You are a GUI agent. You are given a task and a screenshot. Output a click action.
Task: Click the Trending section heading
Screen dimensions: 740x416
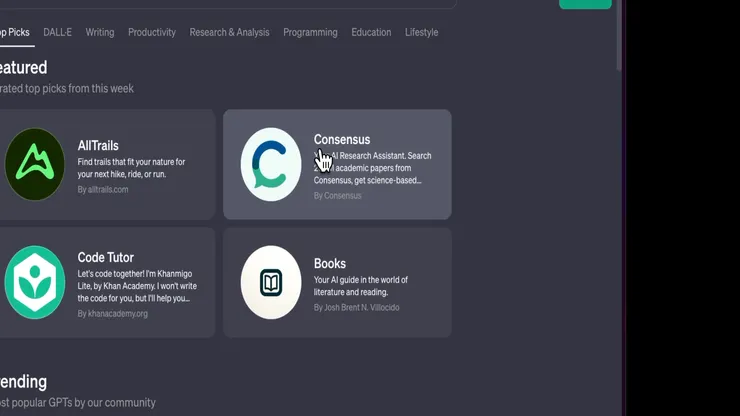point(24,382)
